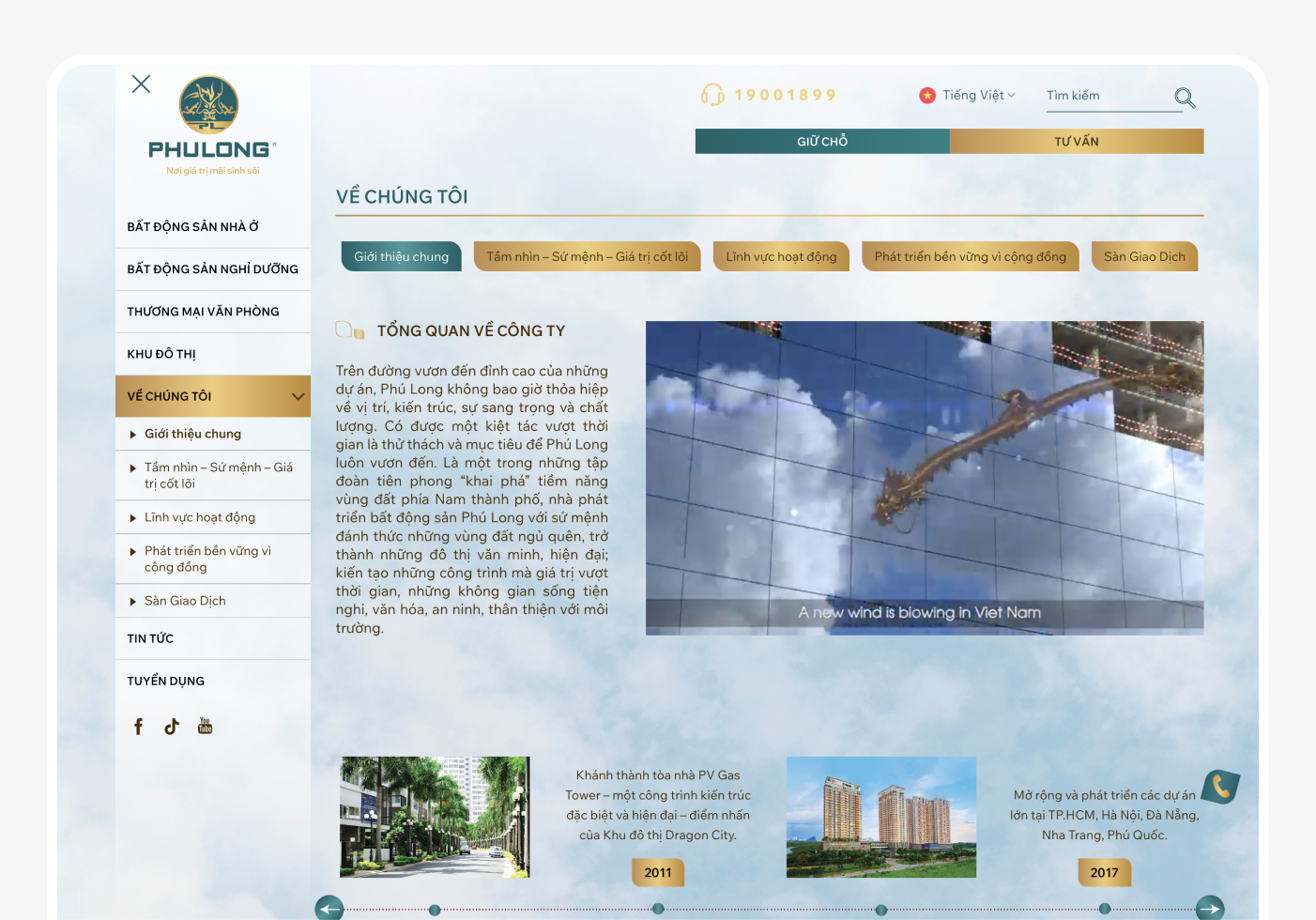Open the TikTok page via its icon
This screenshot has height=920, width=1316.
click(171, 725)
